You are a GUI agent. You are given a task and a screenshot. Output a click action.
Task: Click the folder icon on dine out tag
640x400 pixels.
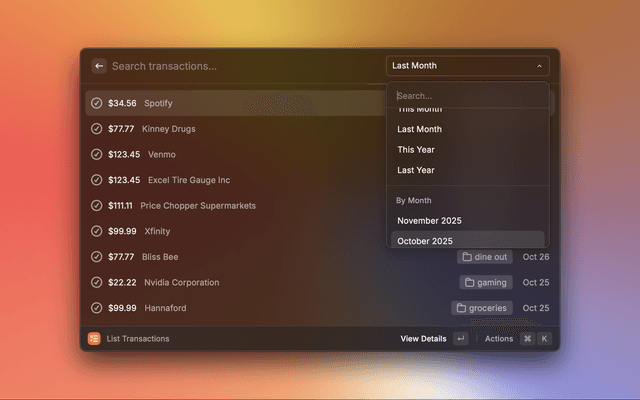click(467, 257)
